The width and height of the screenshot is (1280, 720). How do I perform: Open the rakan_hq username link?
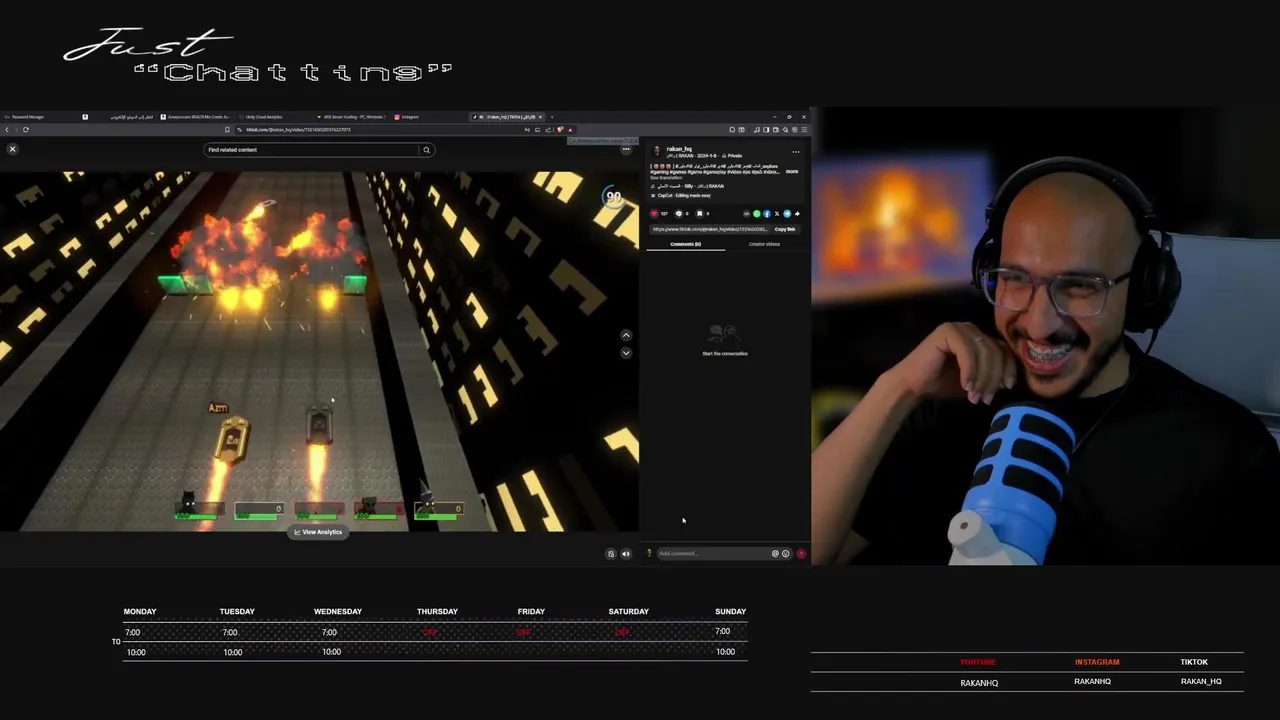point(679,149)
